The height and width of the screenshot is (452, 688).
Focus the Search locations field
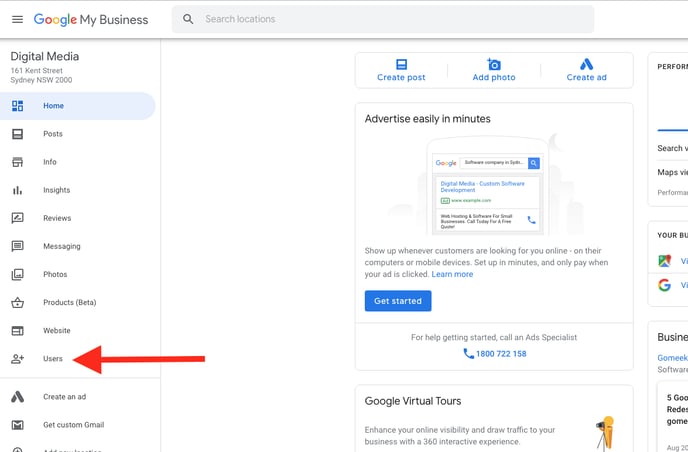click(x=390, y=19)
